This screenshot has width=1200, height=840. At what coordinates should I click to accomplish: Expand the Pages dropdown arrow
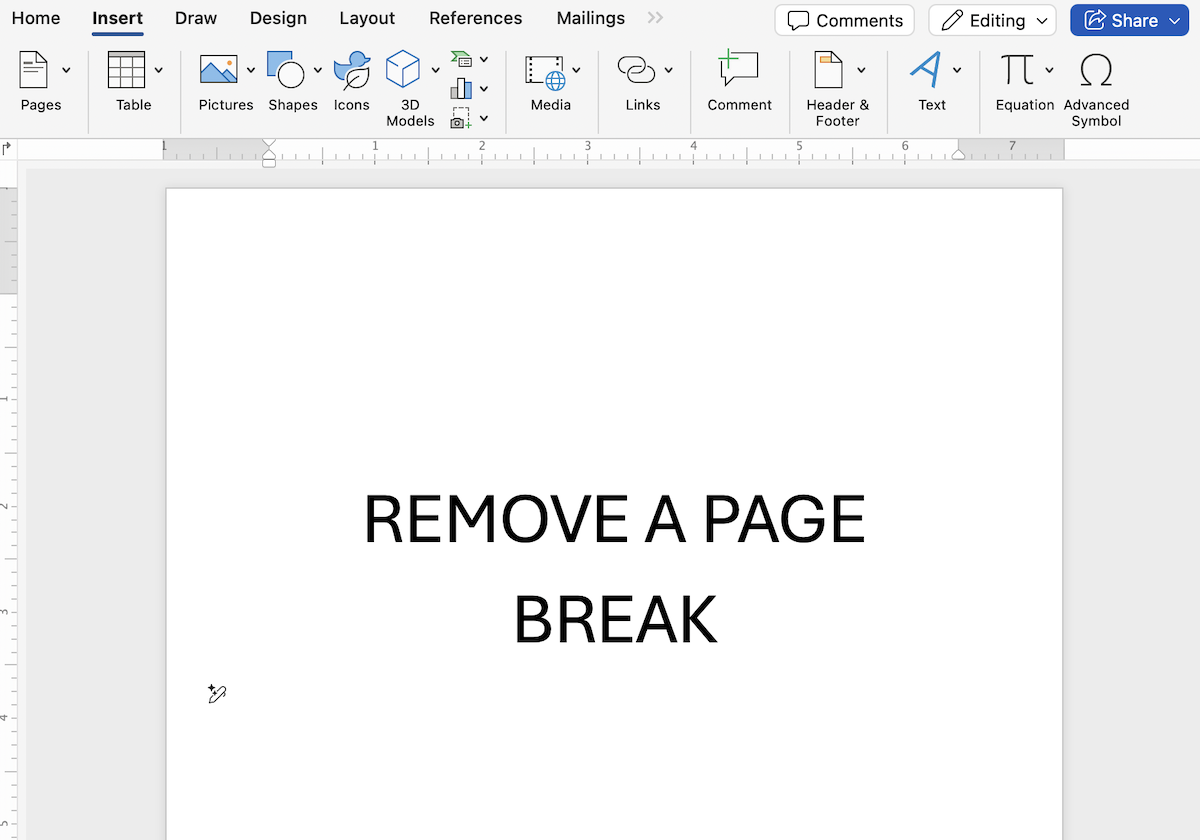coord(67,70)
